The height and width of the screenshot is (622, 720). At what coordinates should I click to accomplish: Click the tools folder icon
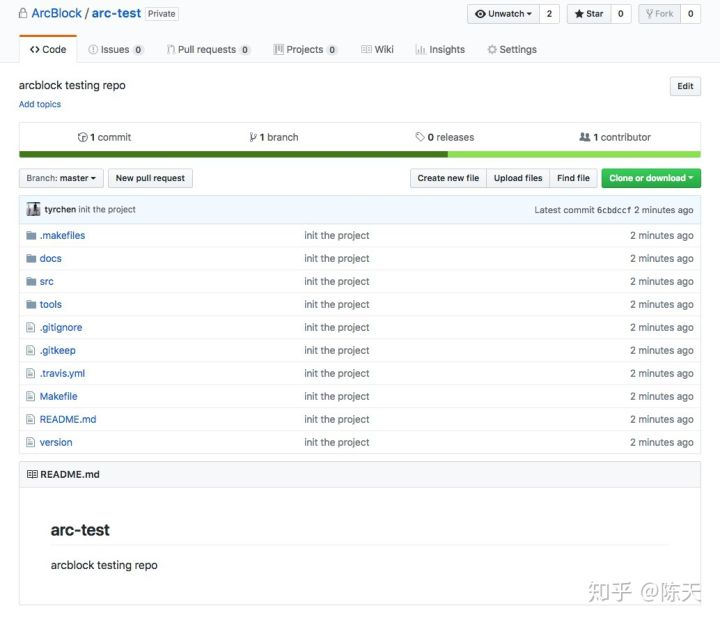31,304
